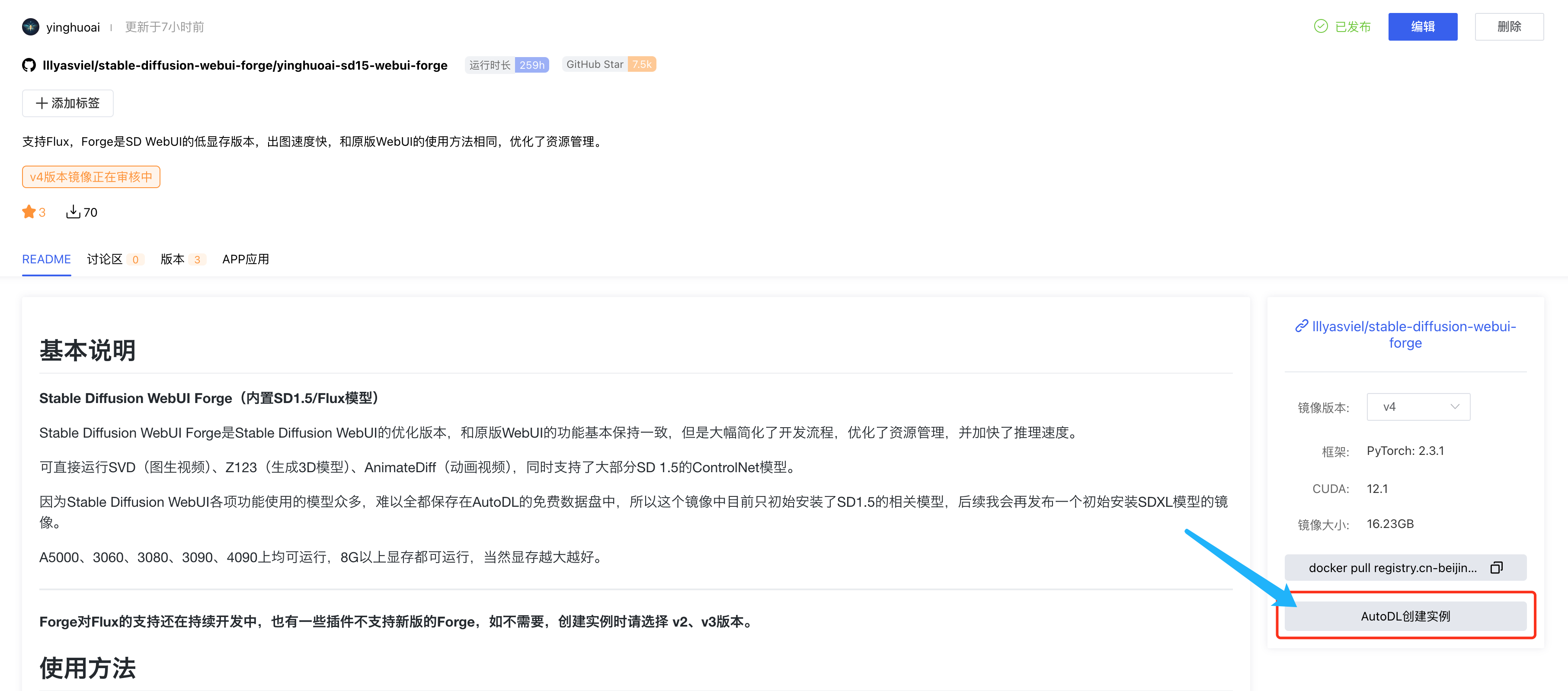Click the 已发布 published status text
The image size is (1568, 691).
pos(1353,27)
